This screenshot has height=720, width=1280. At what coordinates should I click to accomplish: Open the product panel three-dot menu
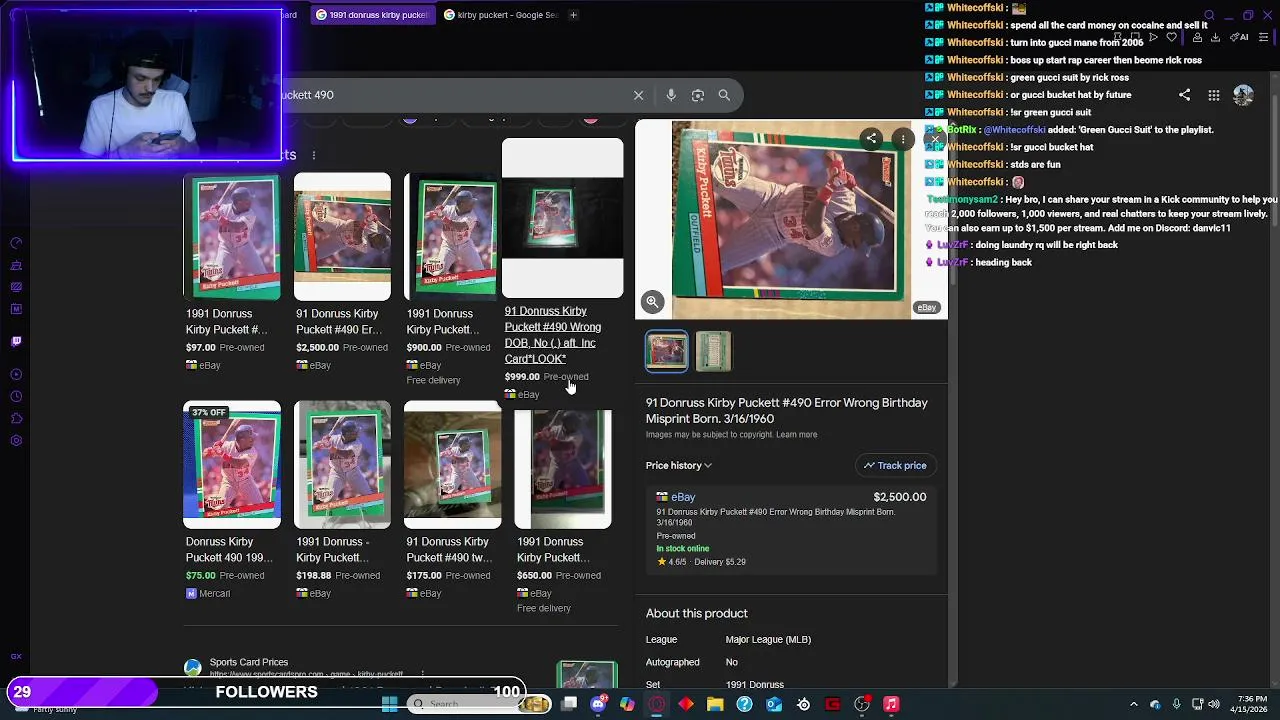[903, 139]
